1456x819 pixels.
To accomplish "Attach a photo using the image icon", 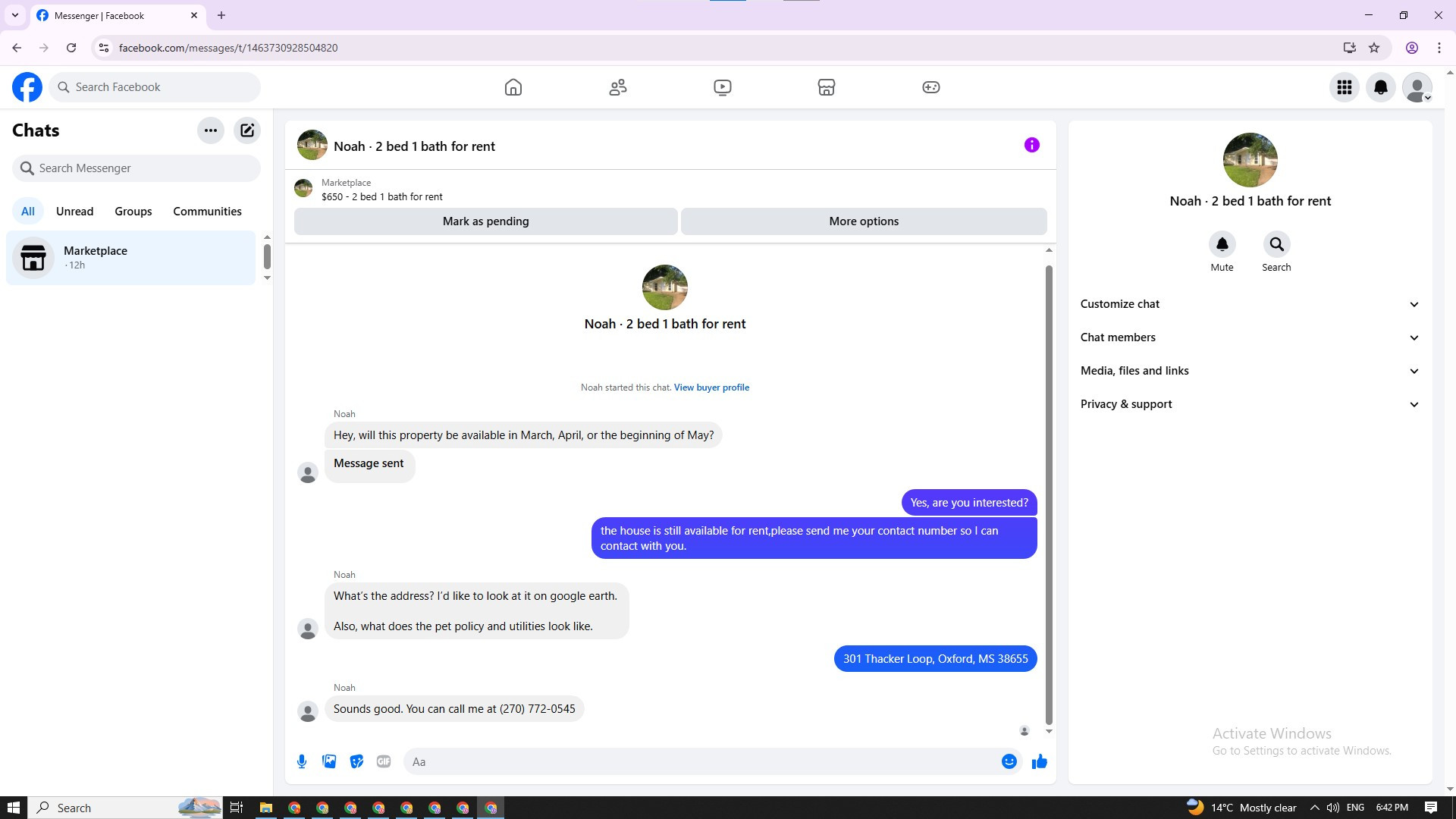I will (329, 761).
